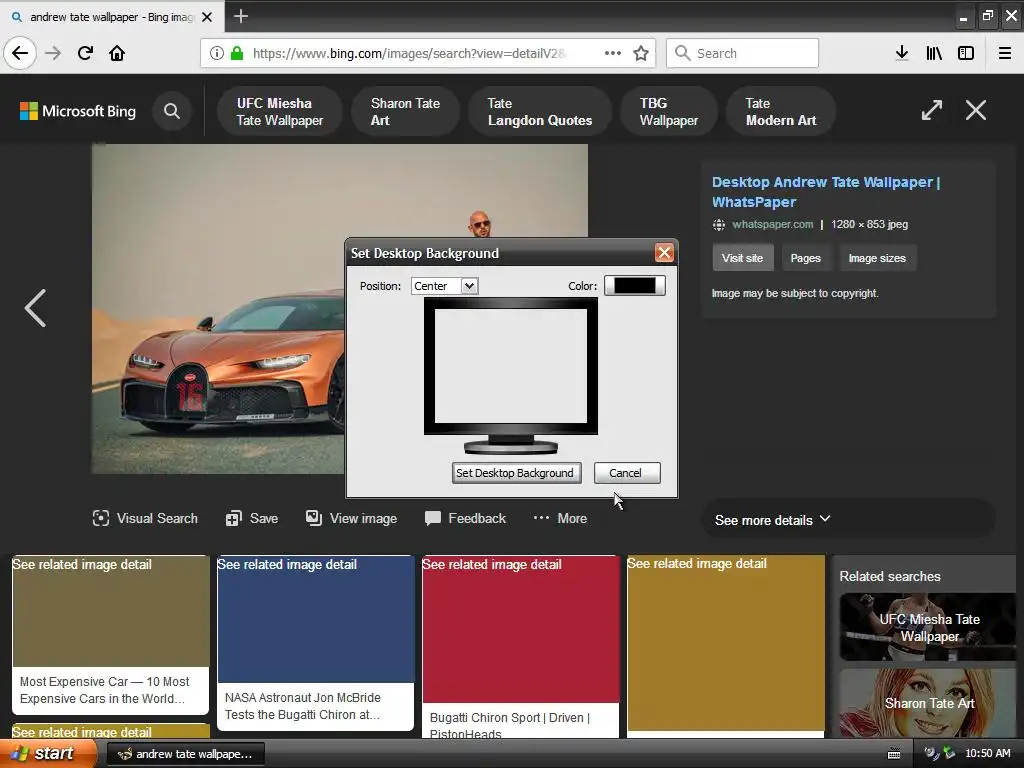The width and height of the screenshot is (1024, 768).
Task: Focus the Firefox Search field
Action: pos(743,53)
